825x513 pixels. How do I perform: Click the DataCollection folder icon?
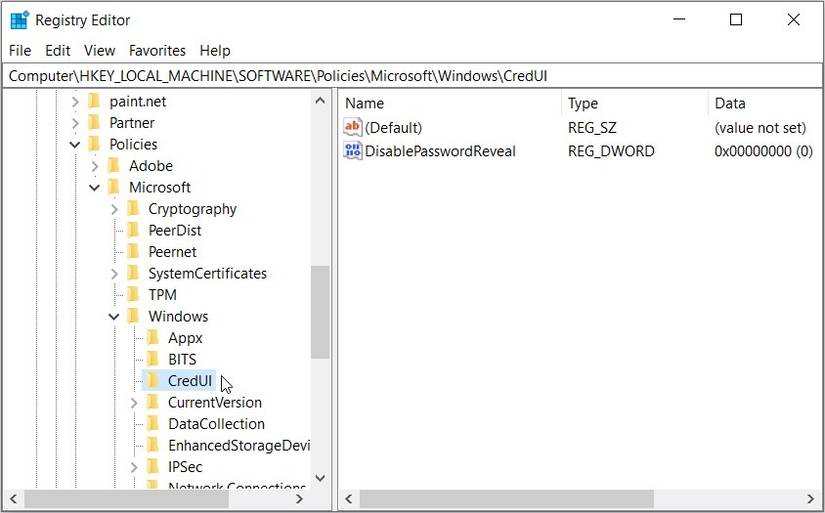pos(153,424)
